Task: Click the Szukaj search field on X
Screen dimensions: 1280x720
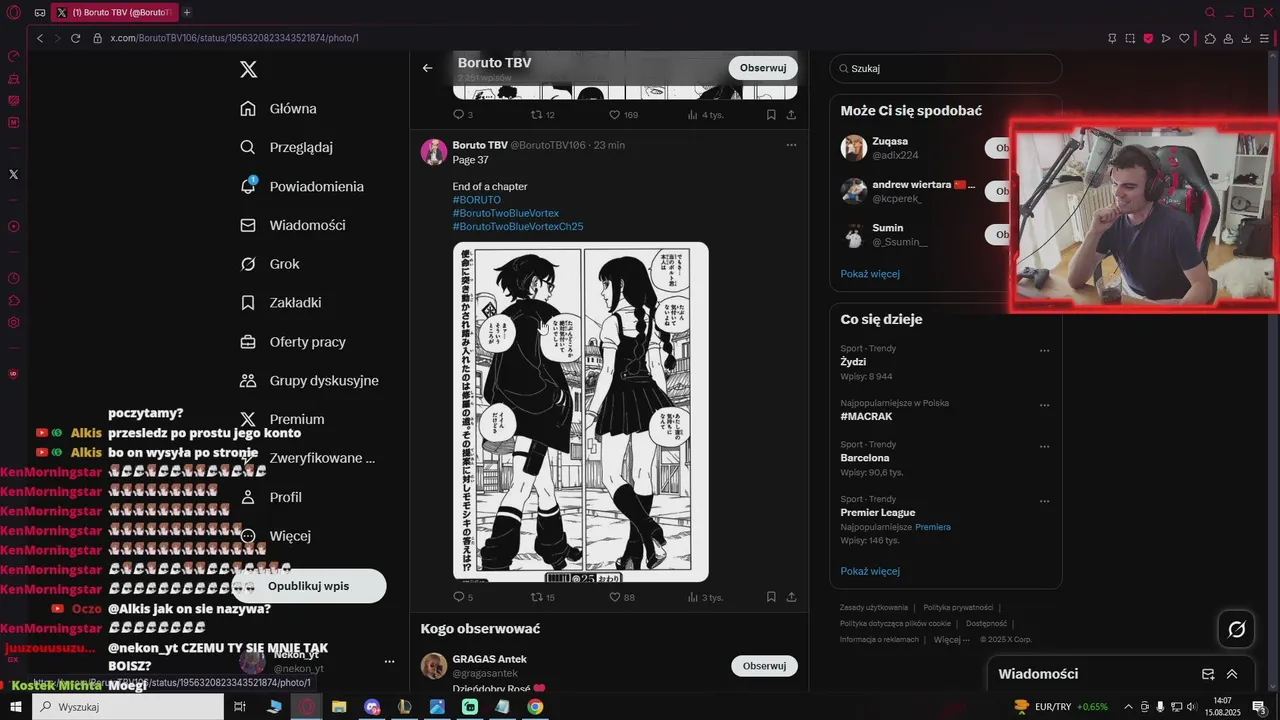Action: pyautogui.click(x=945, y=69)
